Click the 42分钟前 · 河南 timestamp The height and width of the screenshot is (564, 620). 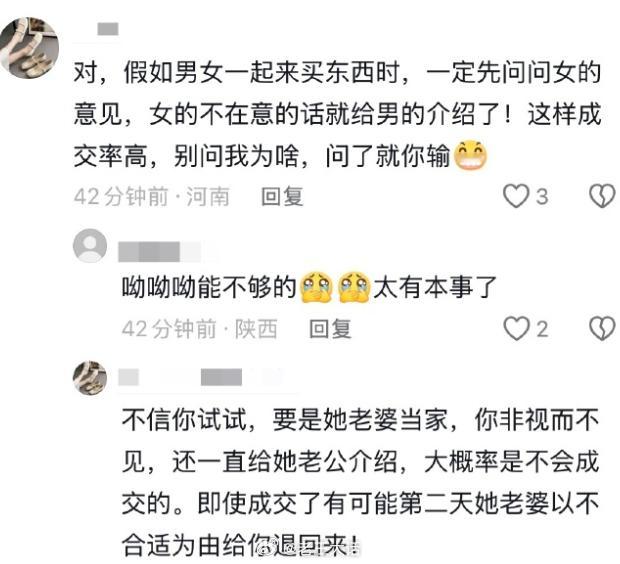(152, 196)
